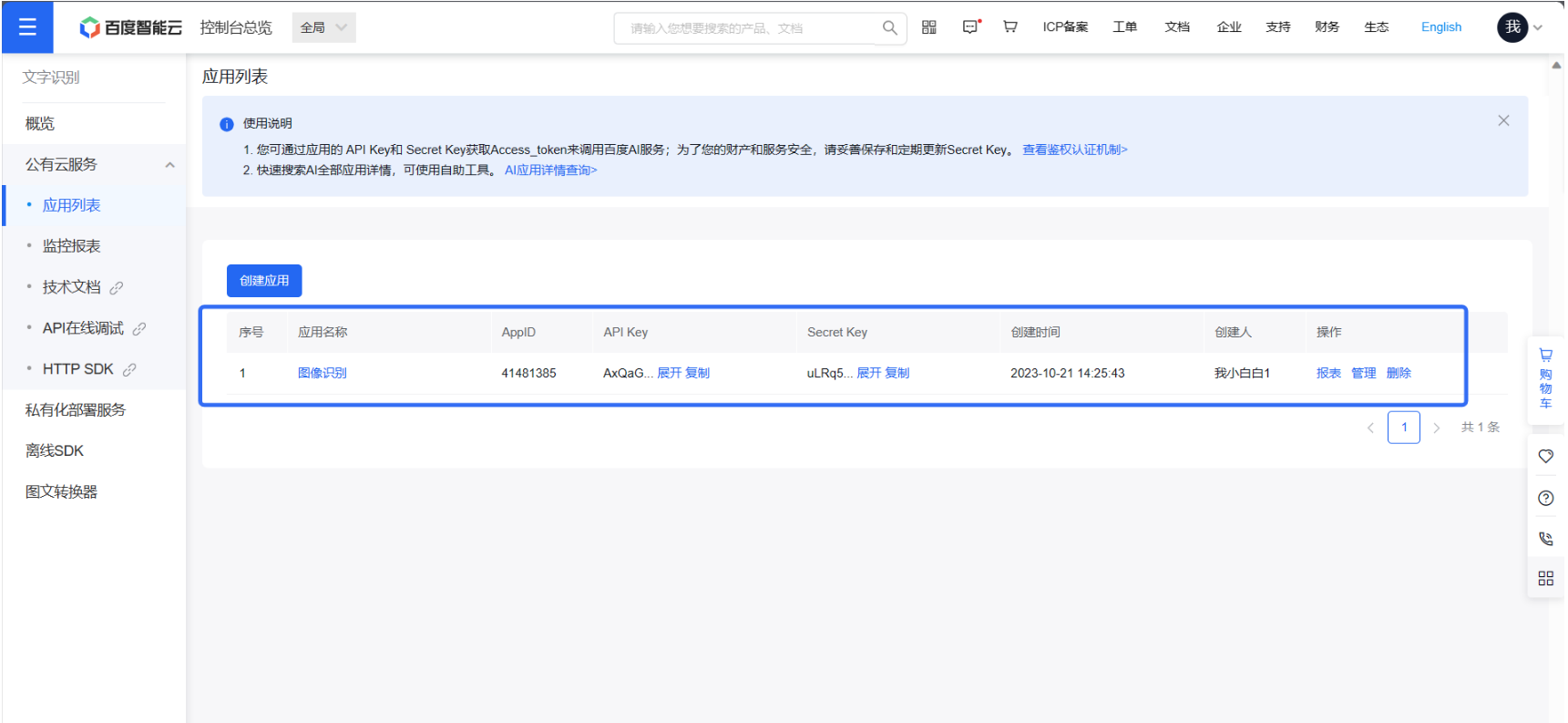Collapse the 公有云服务 section
Screen dimensions: 1568x723
(x=169, y=165)
